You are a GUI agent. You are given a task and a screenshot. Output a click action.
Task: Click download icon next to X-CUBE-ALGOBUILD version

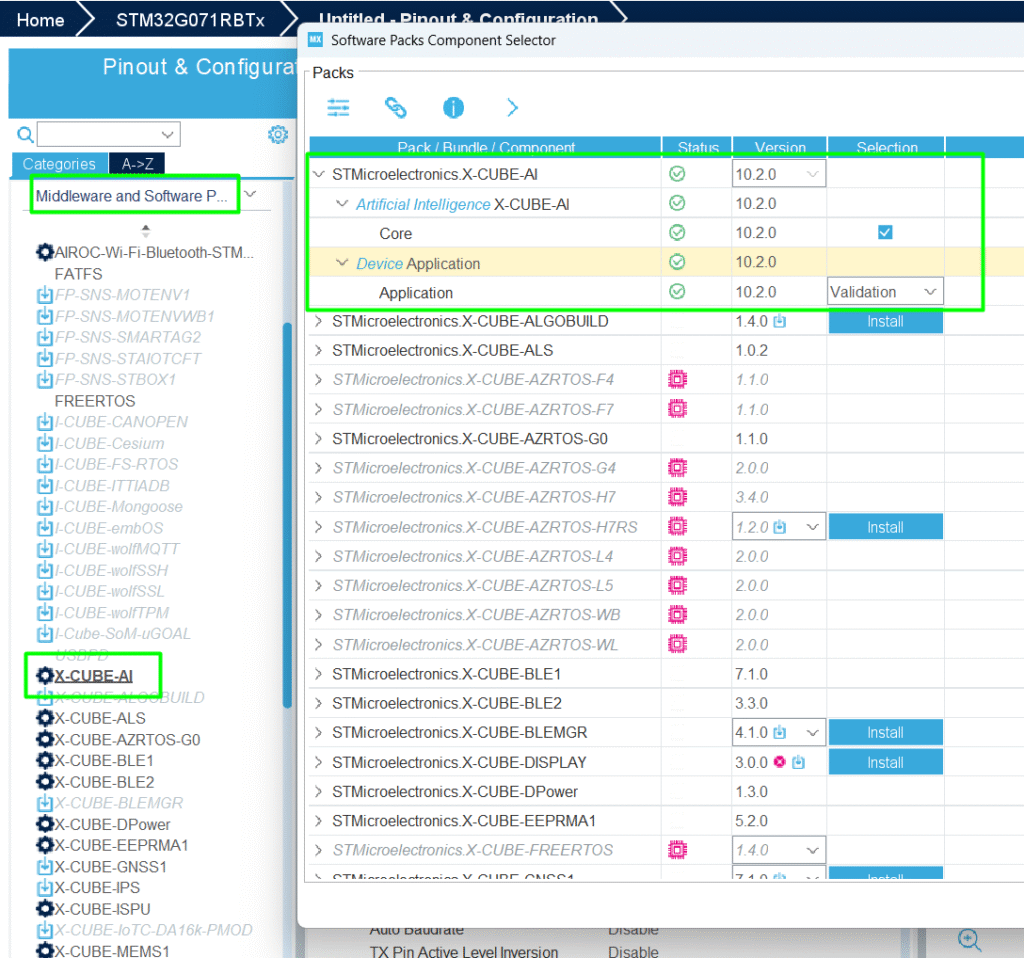[x=780, y=322]
